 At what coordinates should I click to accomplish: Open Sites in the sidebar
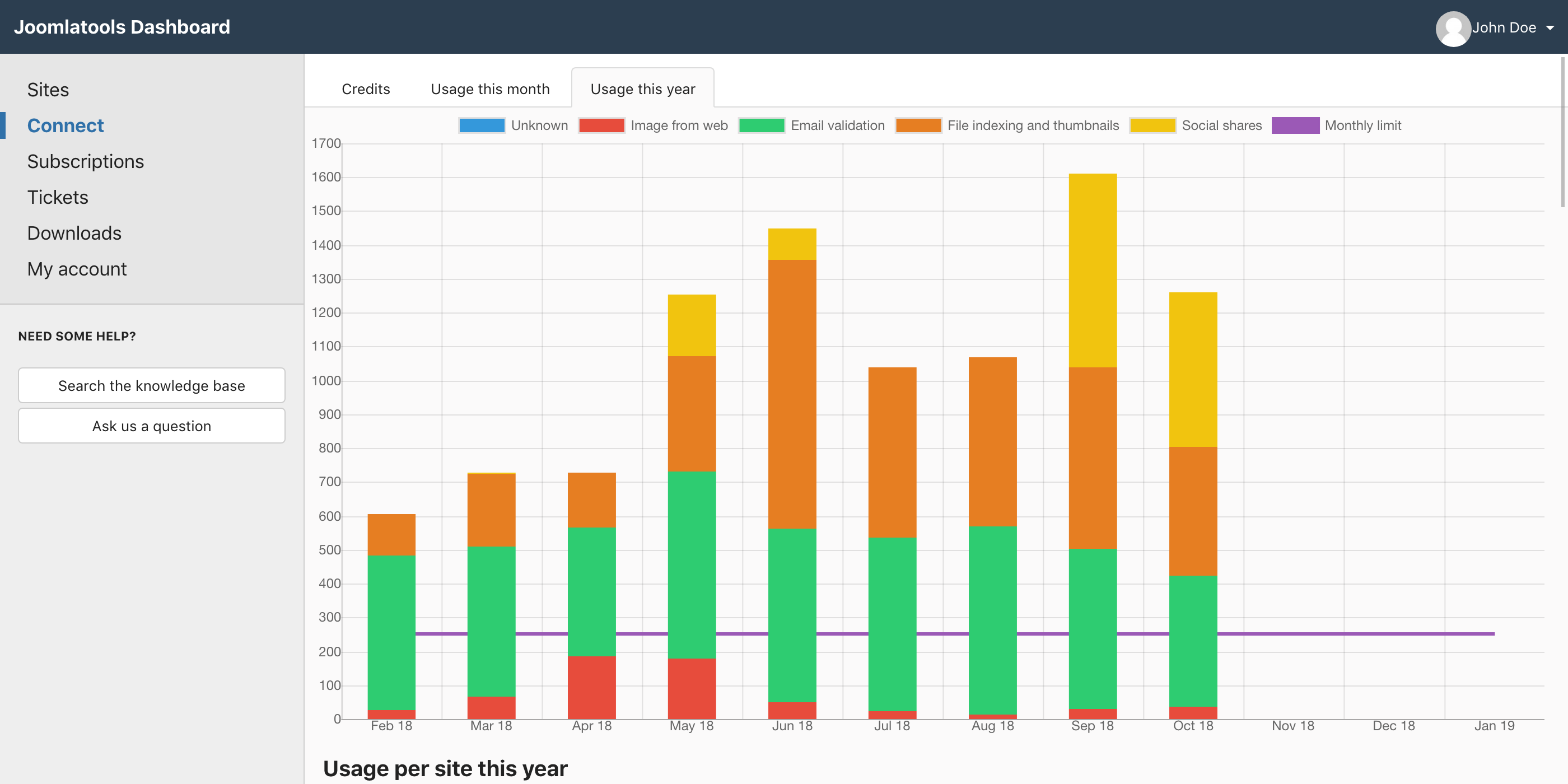pos(48,90)
